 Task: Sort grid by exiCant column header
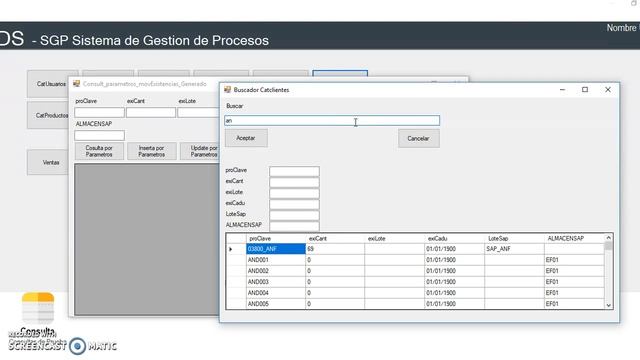(x=335, y=238)
